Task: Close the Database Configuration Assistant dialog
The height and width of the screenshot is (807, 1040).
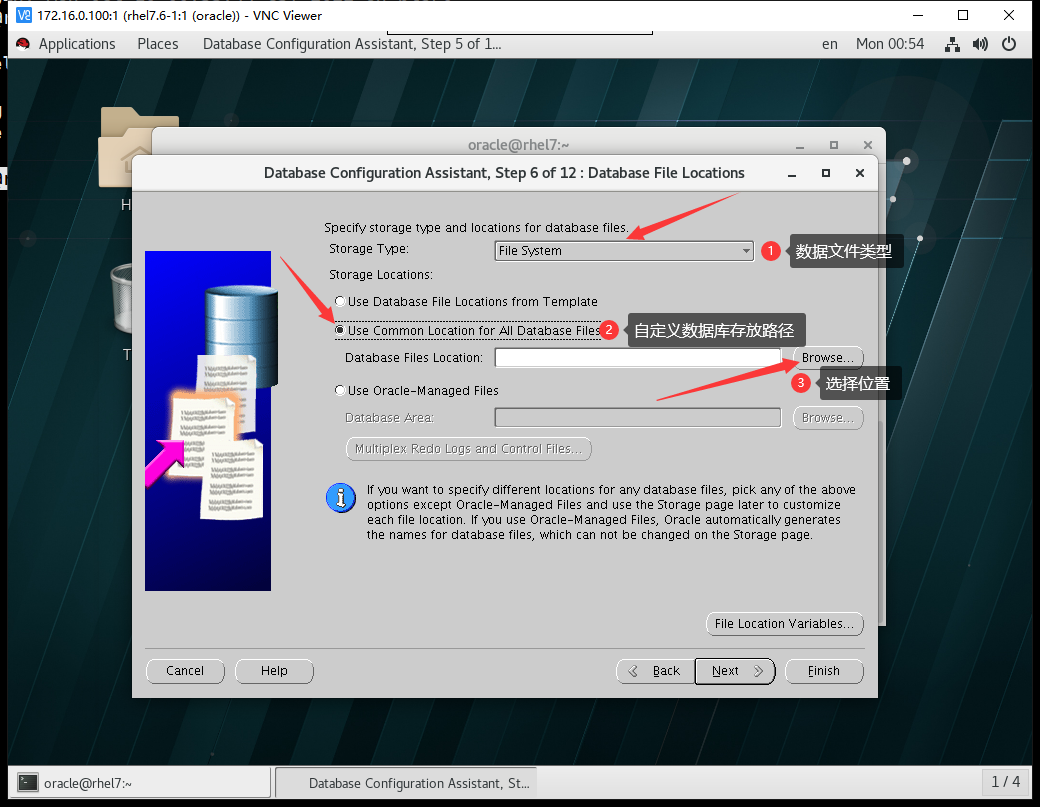Action: 860,173
